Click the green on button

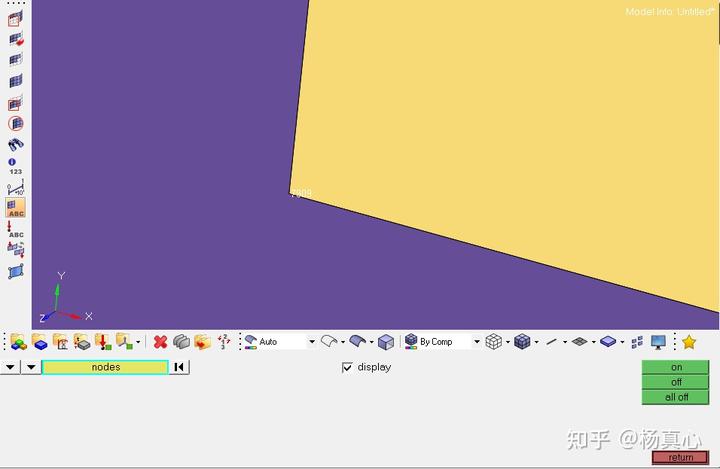coord(675,367)
